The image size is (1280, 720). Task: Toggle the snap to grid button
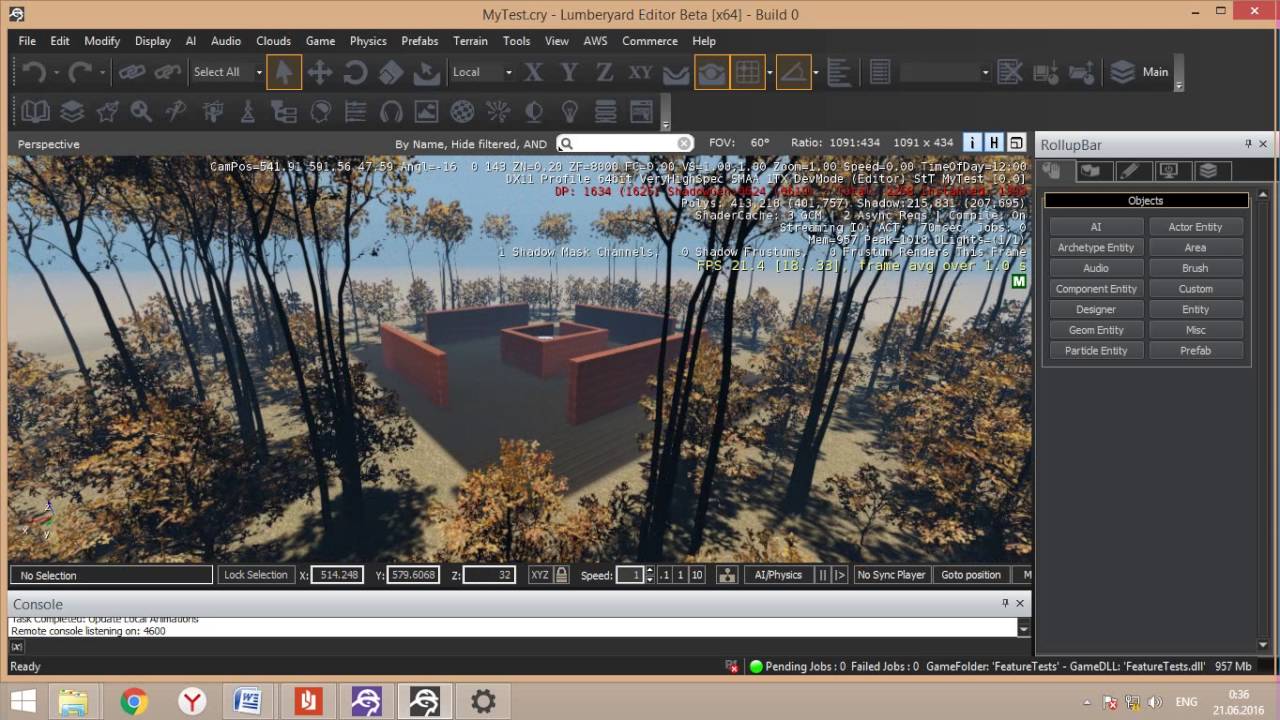[x=747, y=72]
